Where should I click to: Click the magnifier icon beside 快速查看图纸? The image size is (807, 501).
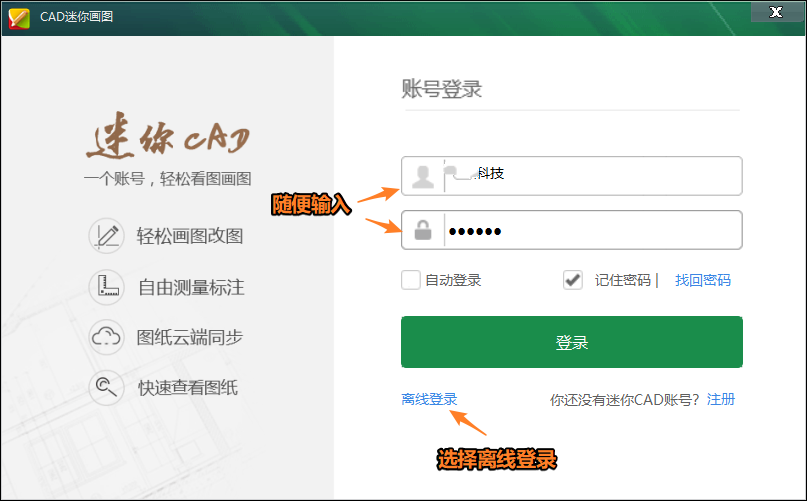pos(107,387)
